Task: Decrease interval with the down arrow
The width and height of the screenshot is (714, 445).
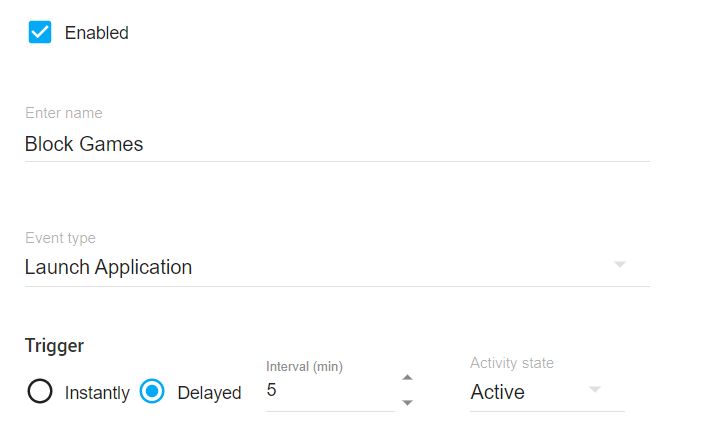Action: click(407, 402)
